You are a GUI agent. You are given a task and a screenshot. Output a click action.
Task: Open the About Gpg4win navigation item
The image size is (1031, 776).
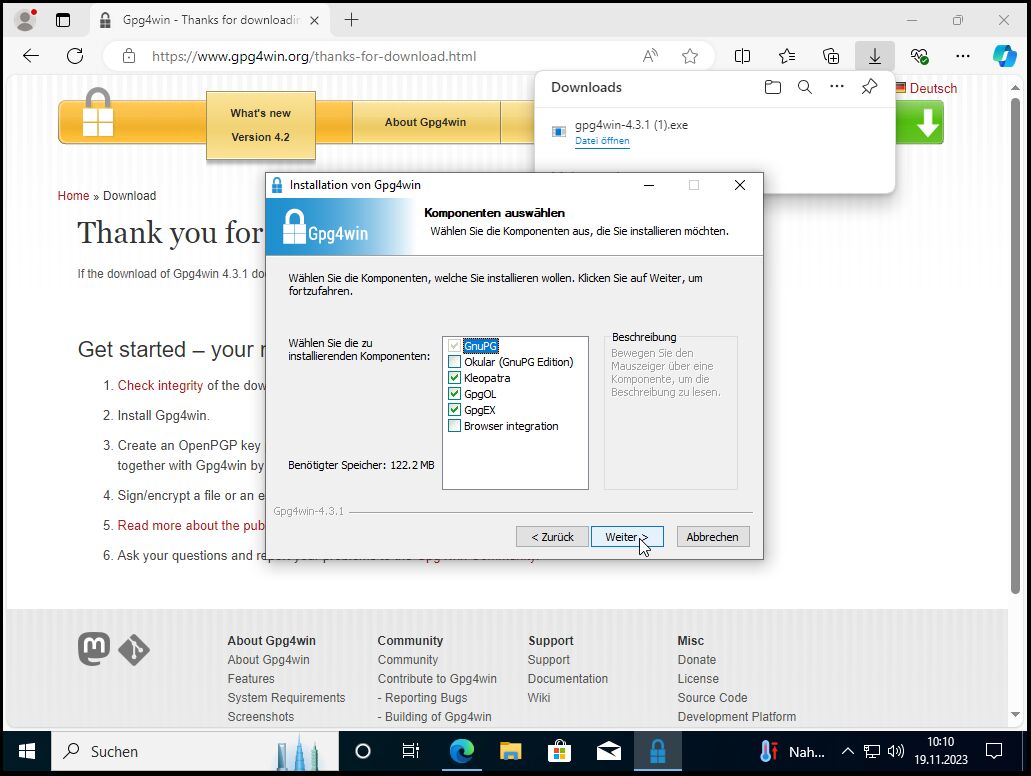click(x=426, y=121)
